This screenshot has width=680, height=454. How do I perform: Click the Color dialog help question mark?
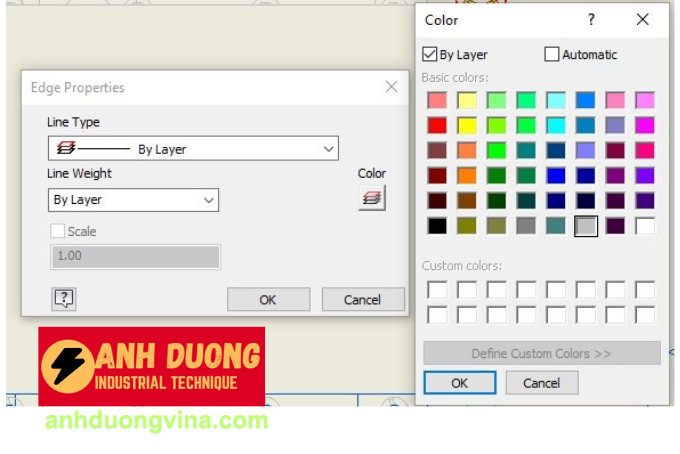(591, 19)
